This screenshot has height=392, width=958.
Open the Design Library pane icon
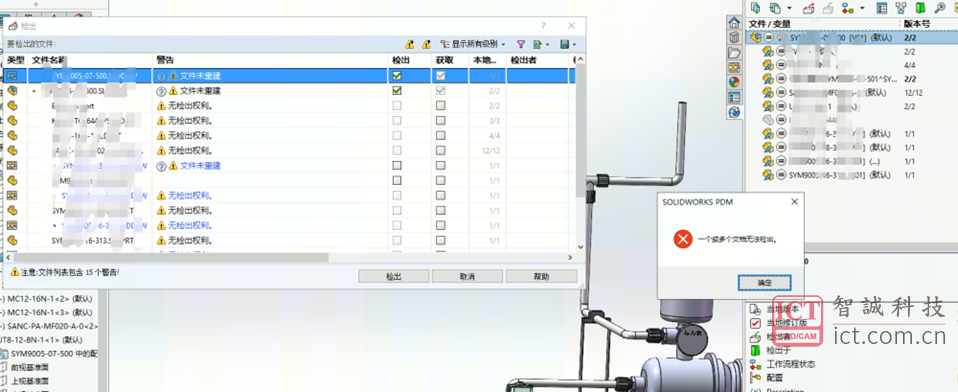coord(734,38)
